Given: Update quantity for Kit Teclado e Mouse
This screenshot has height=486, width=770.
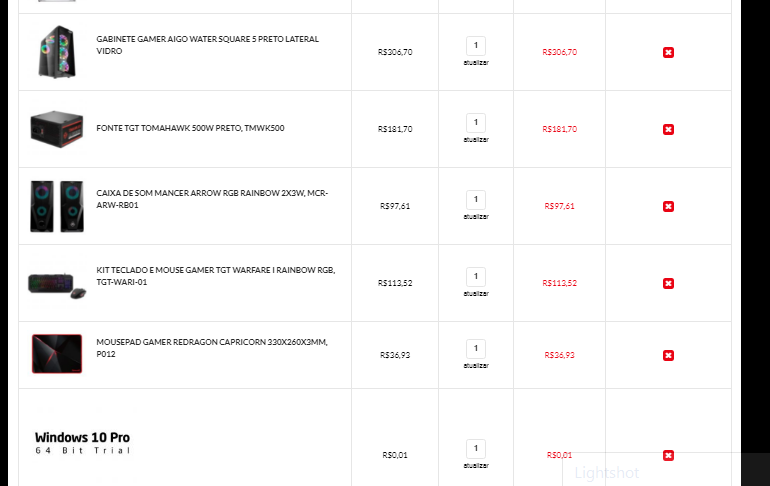Looking at the screenshot, I should [x=476, y=294].
